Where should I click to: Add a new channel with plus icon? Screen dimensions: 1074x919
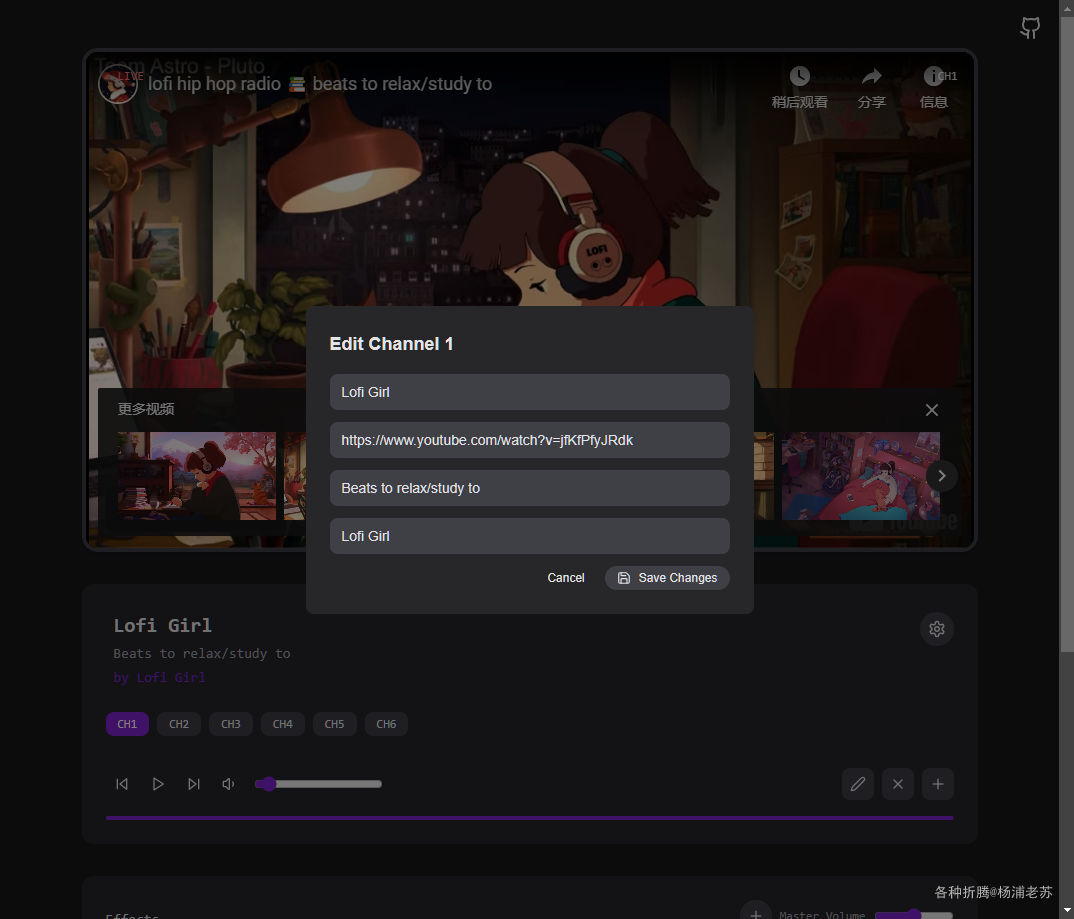tap(938, 783)
